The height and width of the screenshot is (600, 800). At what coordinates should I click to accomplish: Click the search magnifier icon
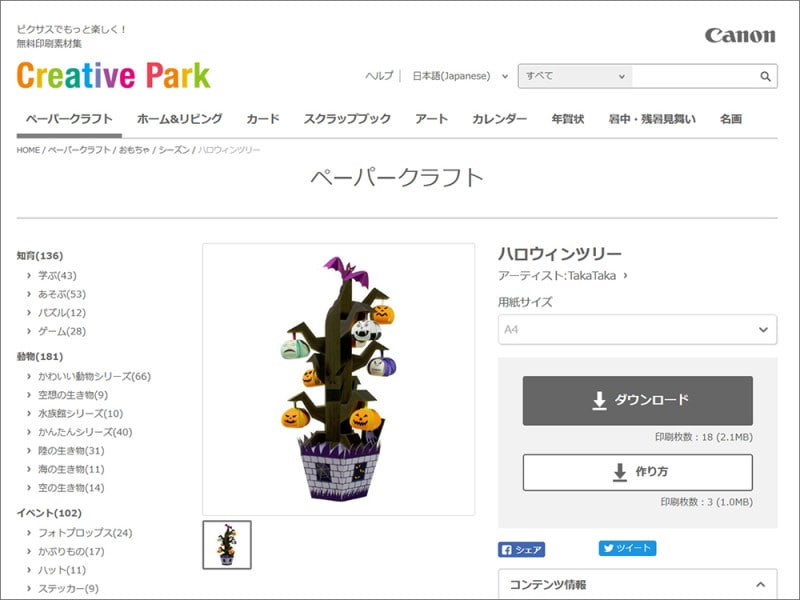point(763,75)
